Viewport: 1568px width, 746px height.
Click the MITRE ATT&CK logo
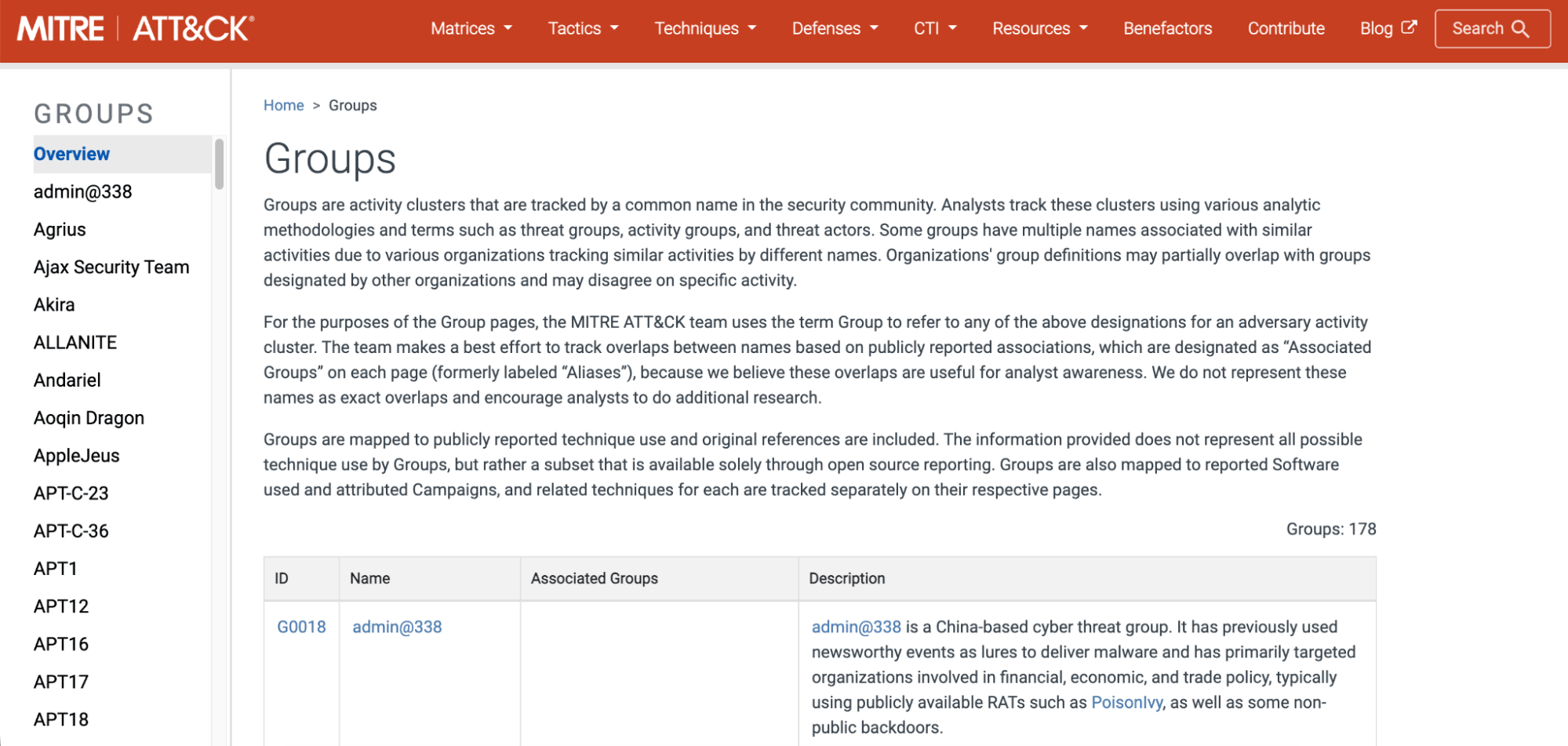coord(136,29)
